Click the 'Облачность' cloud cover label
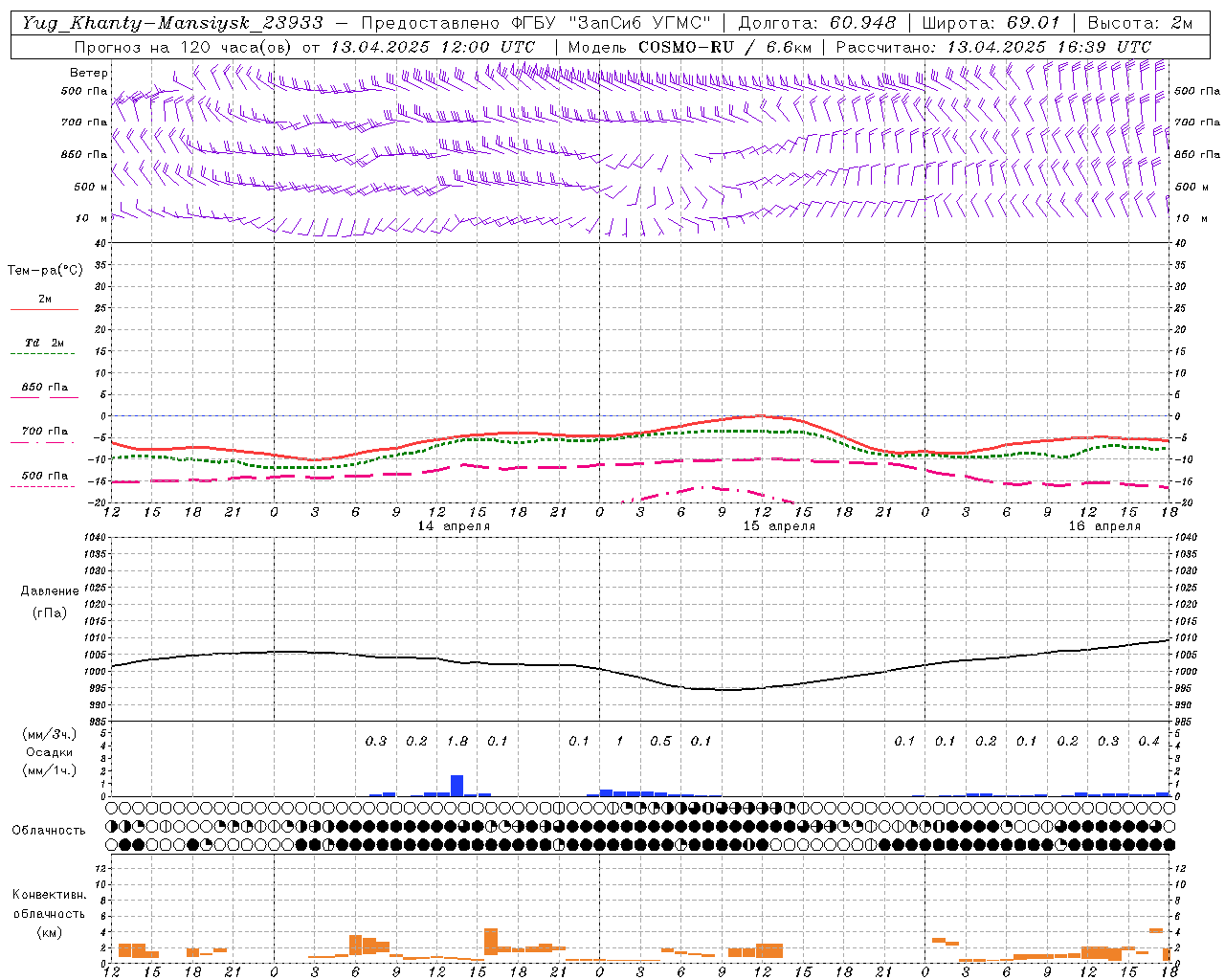Image resolution: width=1225 pixels, height=980 pixels. (49, 830)
